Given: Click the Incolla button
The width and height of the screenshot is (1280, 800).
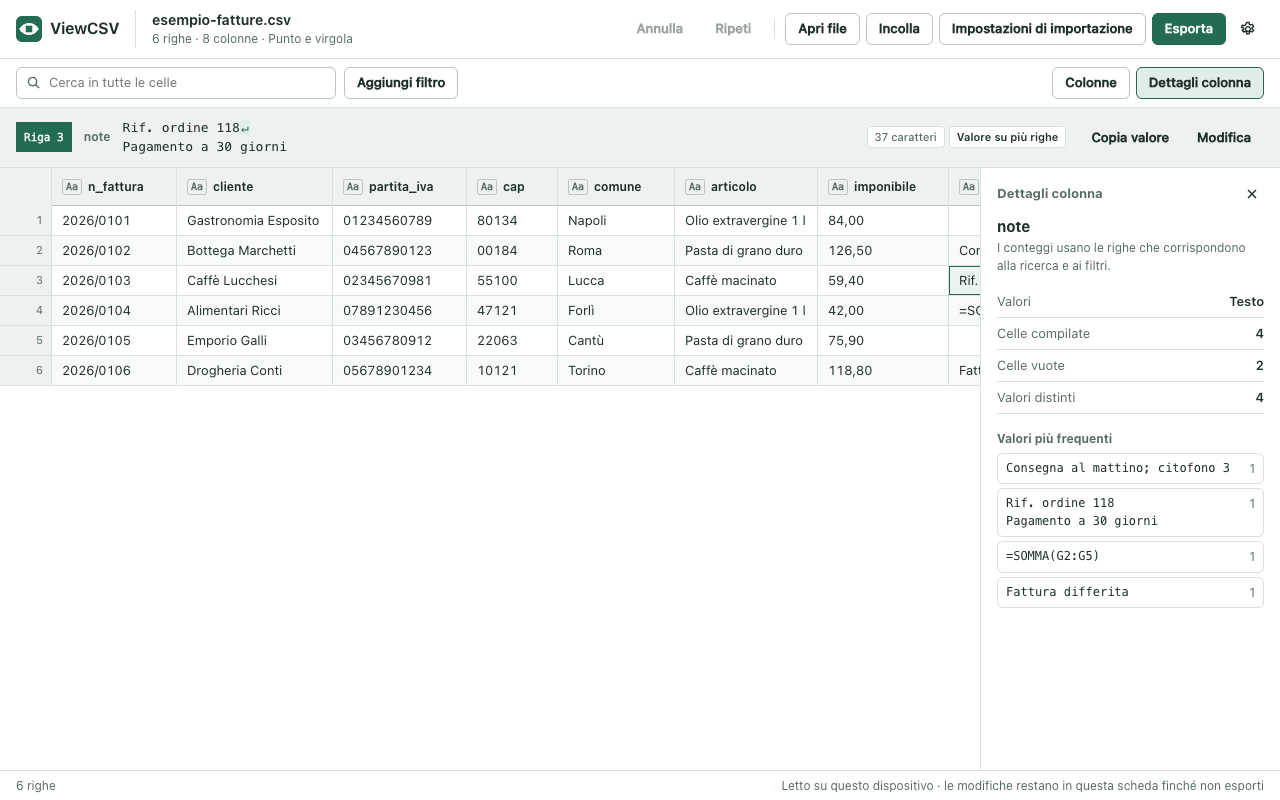Looking at the screenshot, I should click(x=899, y=29).
